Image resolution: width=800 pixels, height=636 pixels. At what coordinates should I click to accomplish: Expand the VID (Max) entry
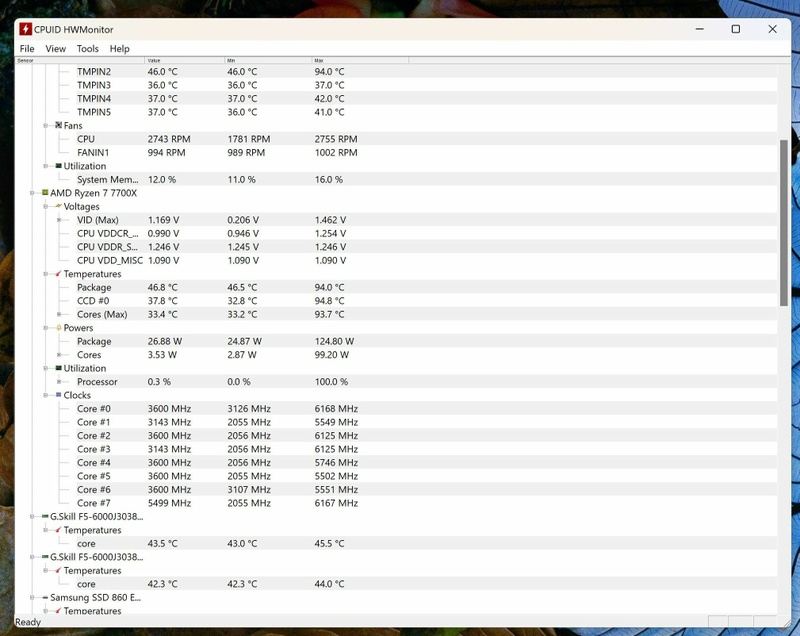59,220
